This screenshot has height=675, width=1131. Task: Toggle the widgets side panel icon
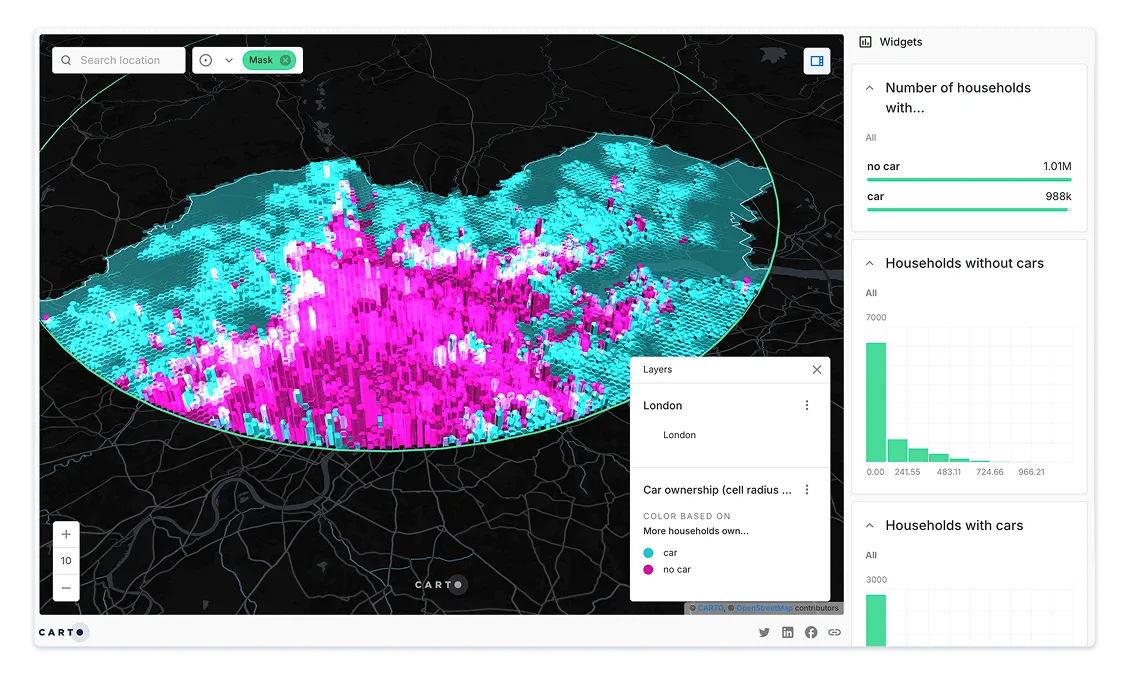click(x=816, y=61)
